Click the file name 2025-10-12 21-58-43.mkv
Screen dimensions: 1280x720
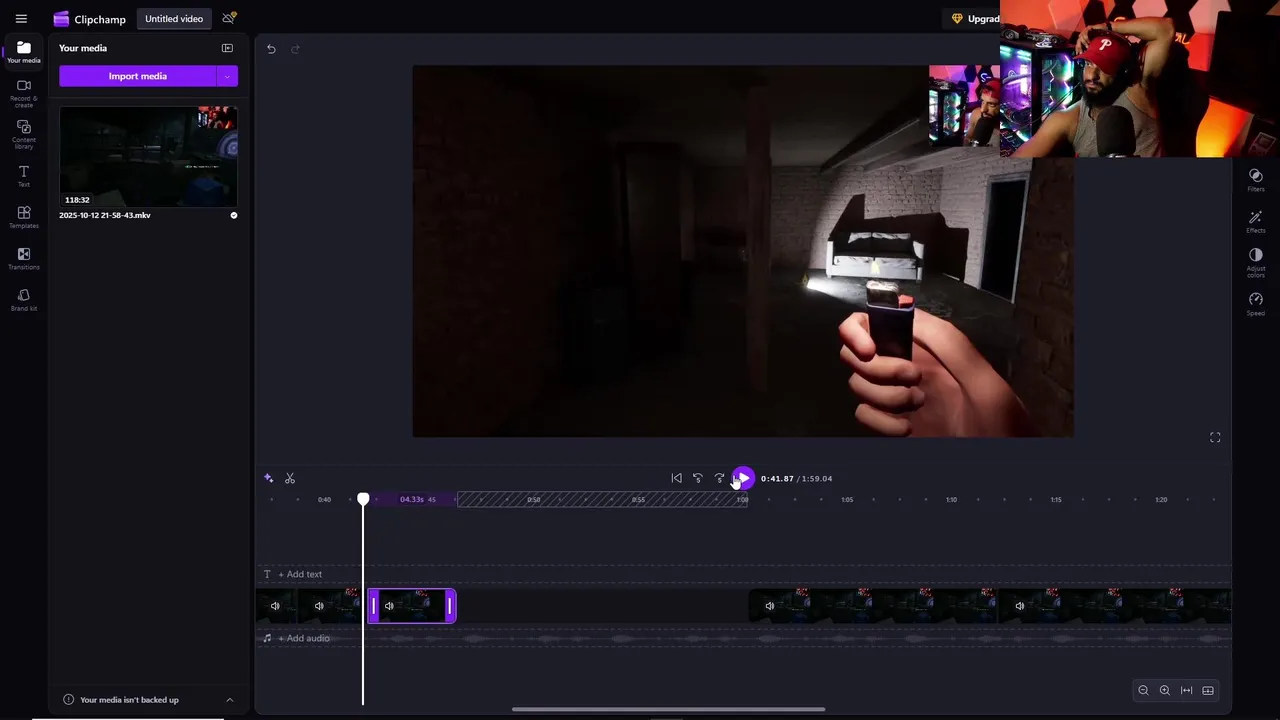click(x=105, y=215)
